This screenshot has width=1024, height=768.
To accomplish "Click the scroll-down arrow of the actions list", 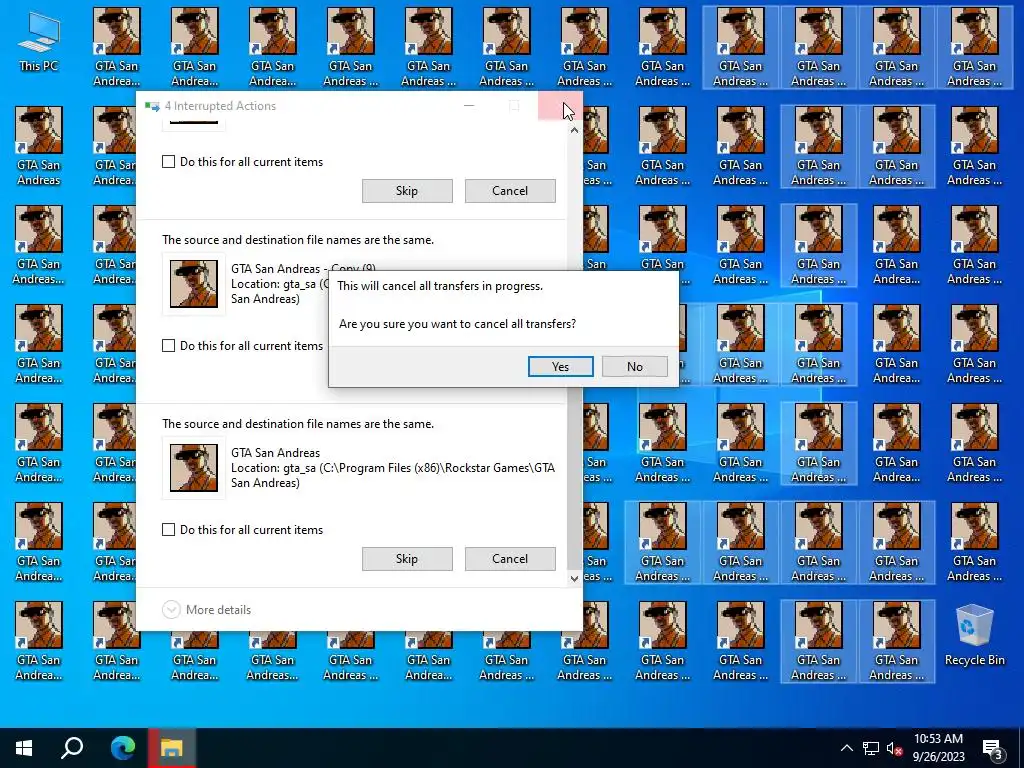I will (x=574, y=578).
